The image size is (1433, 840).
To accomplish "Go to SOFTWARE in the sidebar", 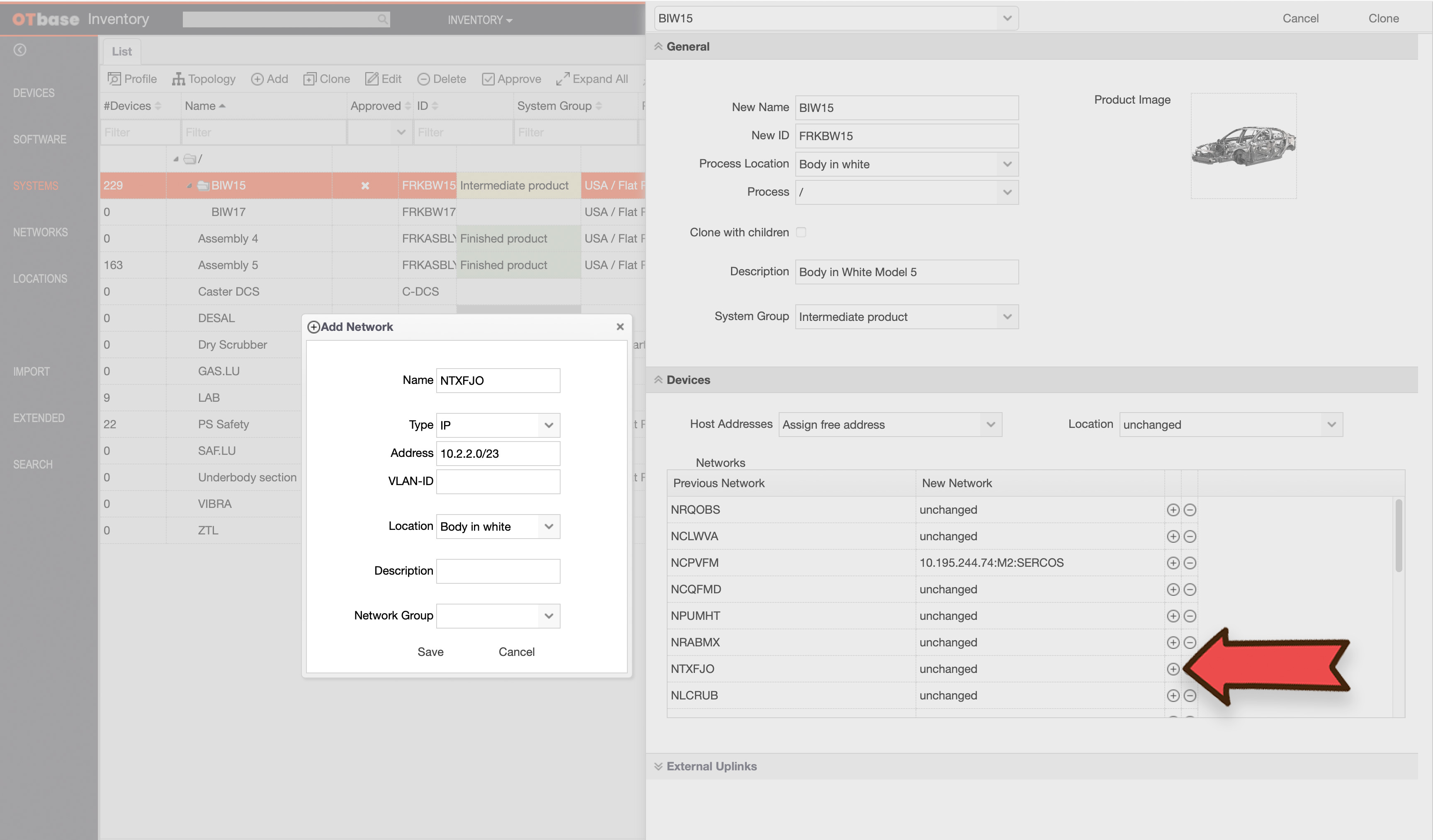I will click(x=40, y=139).
